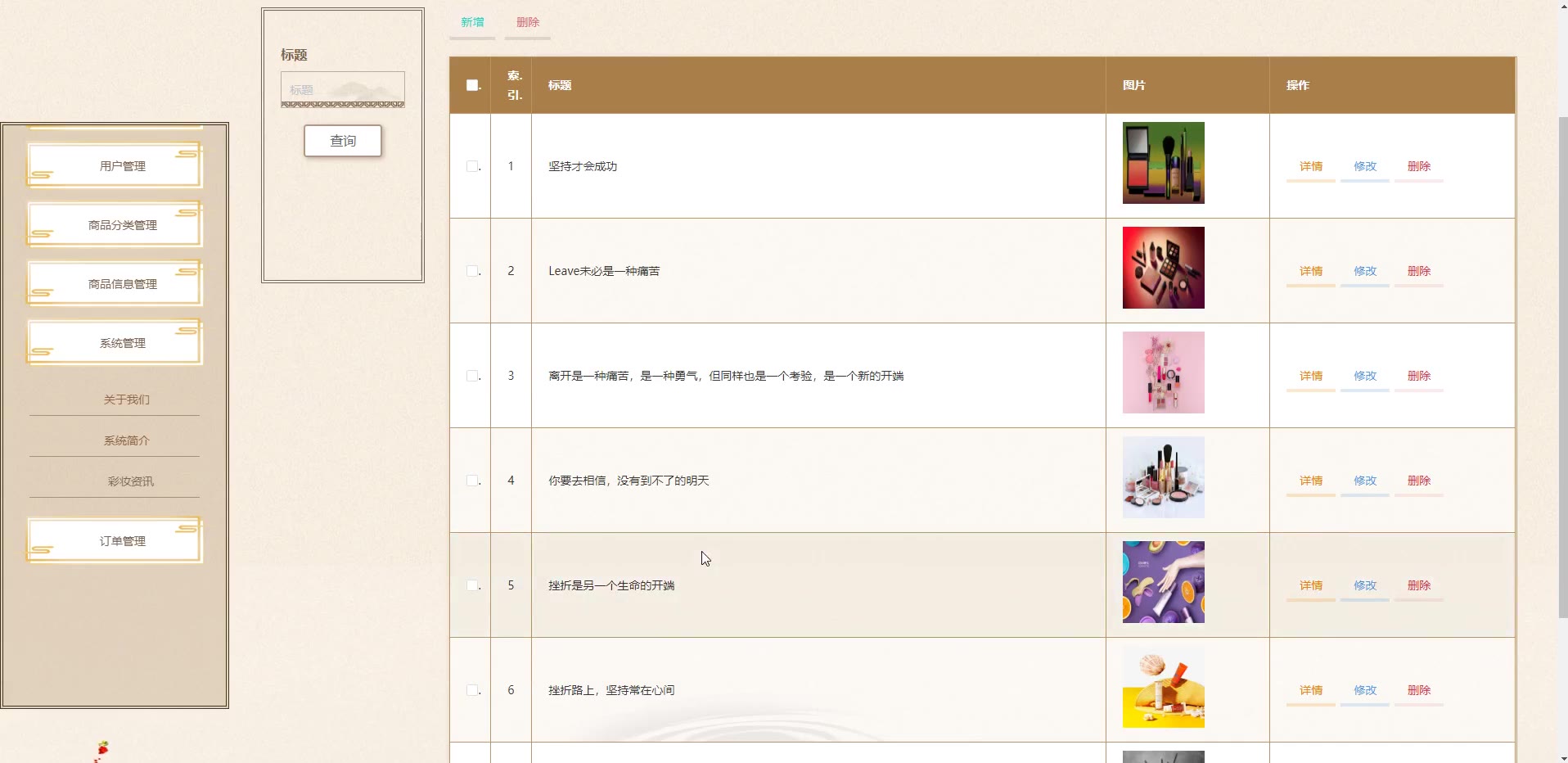View 详情 for row 5 挫折是另一个生命的开端

(x=1311, y=585)
